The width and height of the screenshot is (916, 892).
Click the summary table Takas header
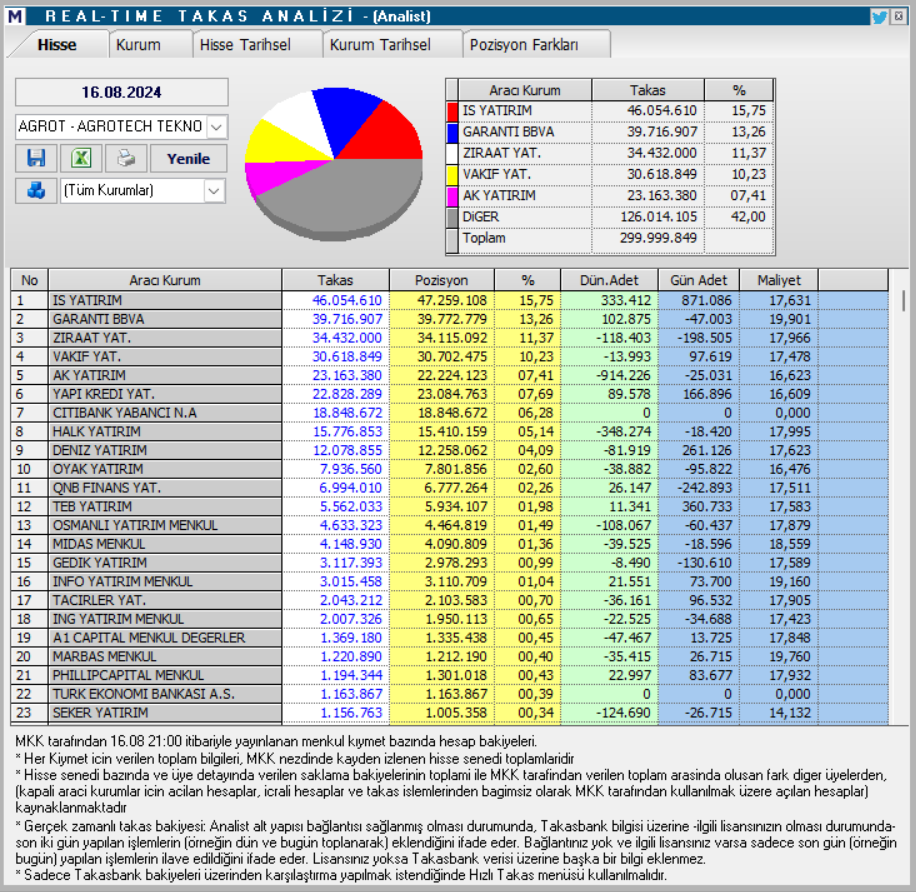point(647,91)
